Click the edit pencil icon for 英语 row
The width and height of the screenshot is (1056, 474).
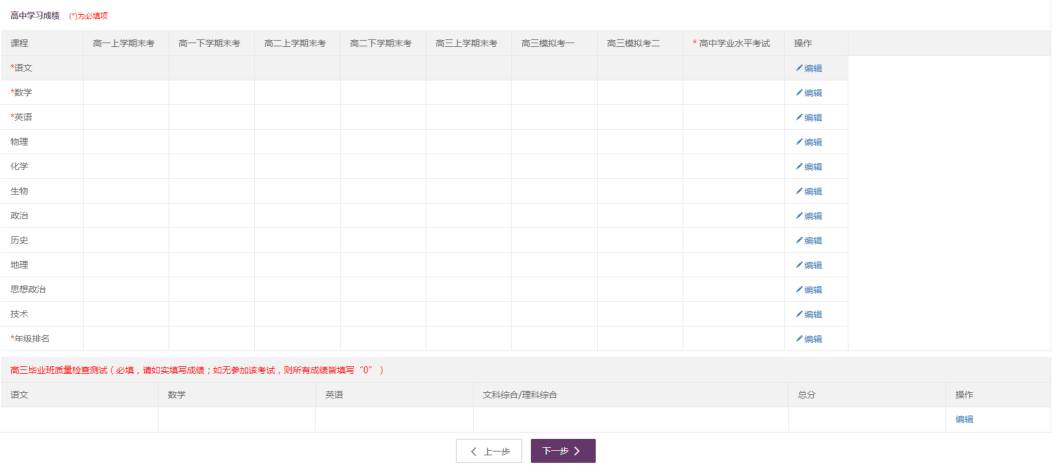tap(799, 117)
